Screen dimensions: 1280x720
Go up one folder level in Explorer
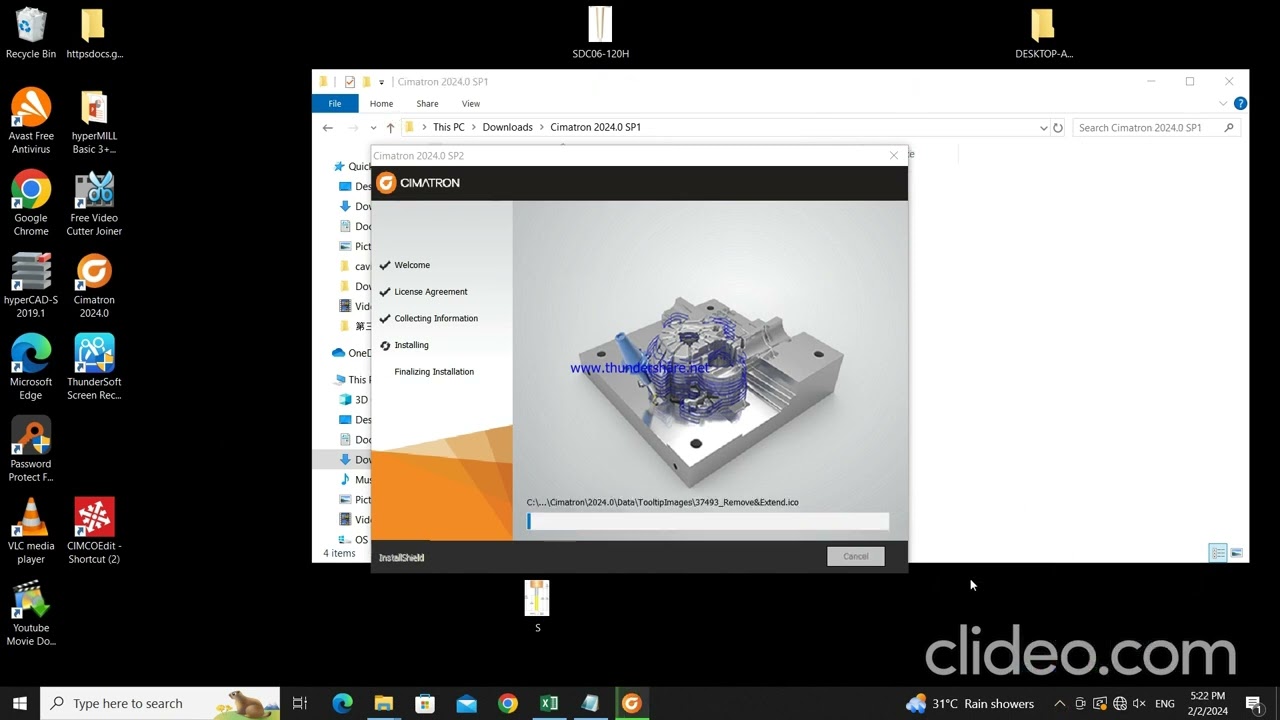click(x=390, y=128)
